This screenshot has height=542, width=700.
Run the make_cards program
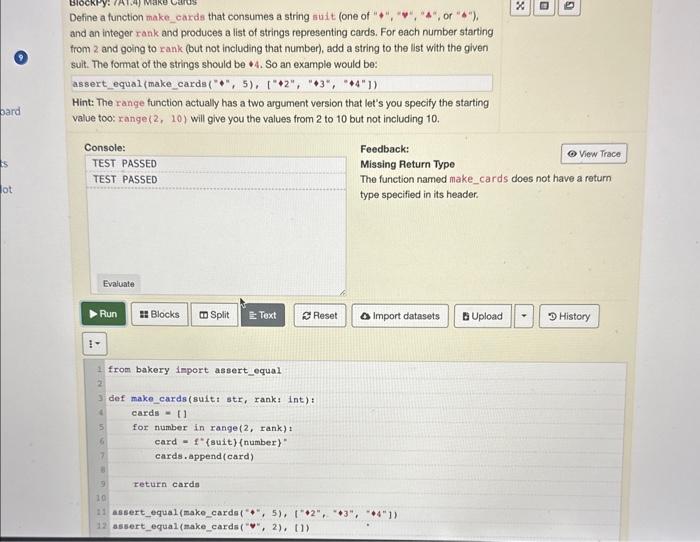[x=103, y=314]
